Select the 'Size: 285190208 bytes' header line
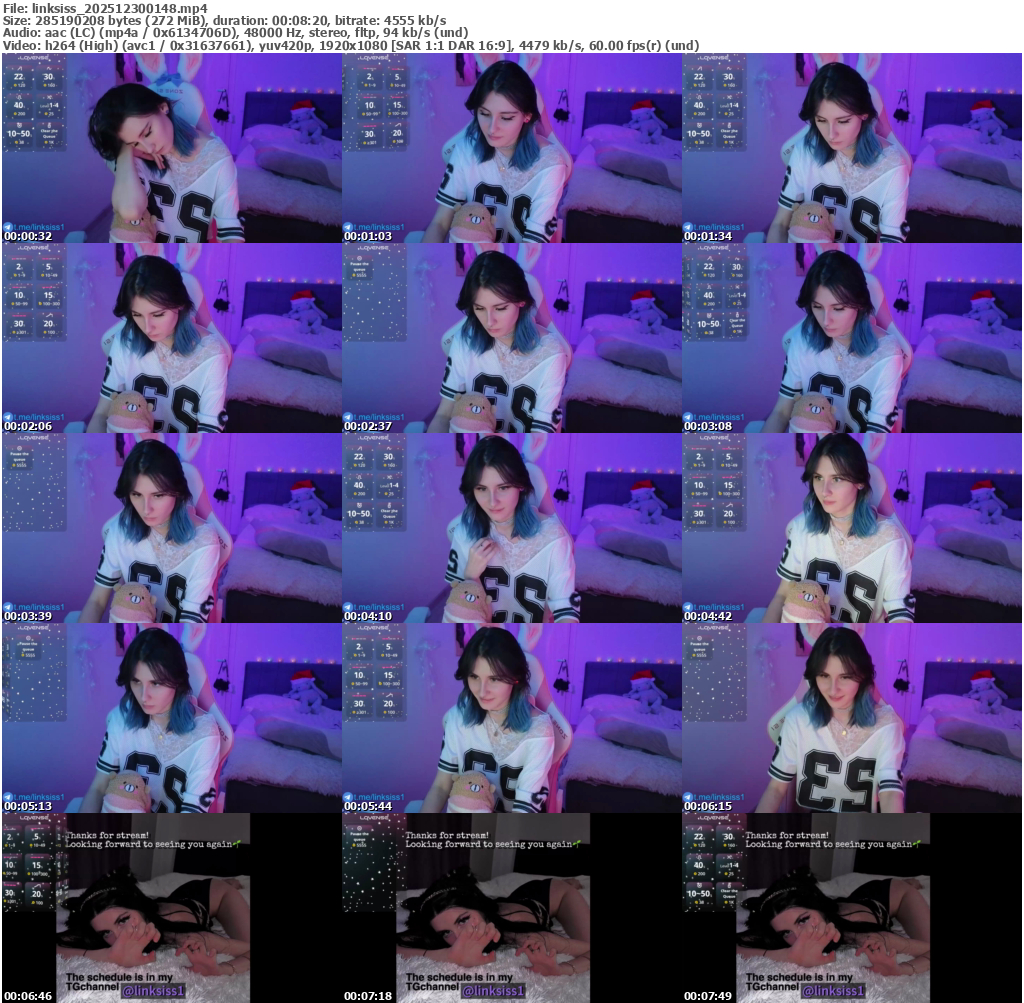This screenshot has height=1003, width=1024. pos(225,20)
